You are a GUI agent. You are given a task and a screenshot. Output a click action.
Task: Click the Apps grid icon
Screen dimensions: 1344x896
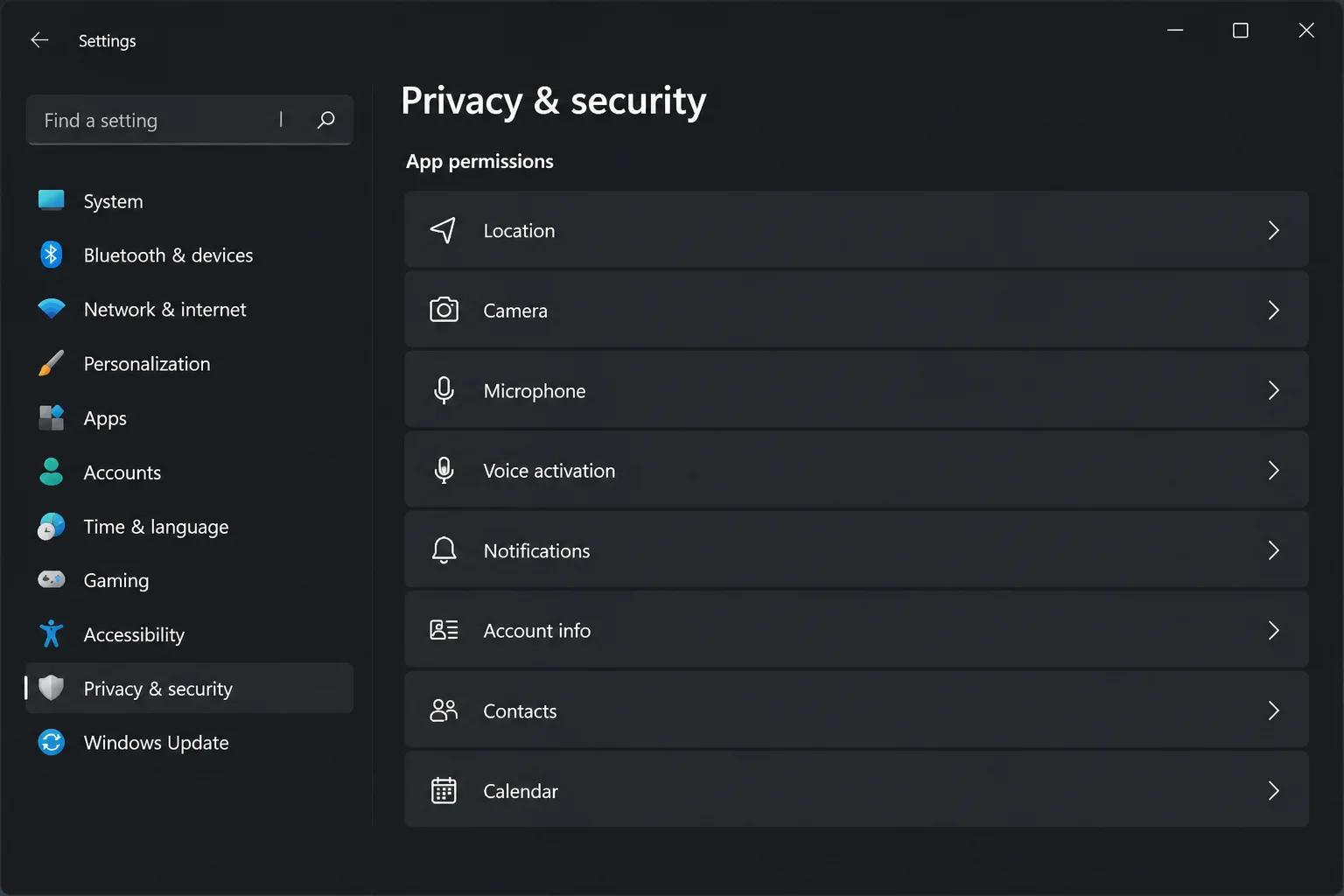coord(52,417)
